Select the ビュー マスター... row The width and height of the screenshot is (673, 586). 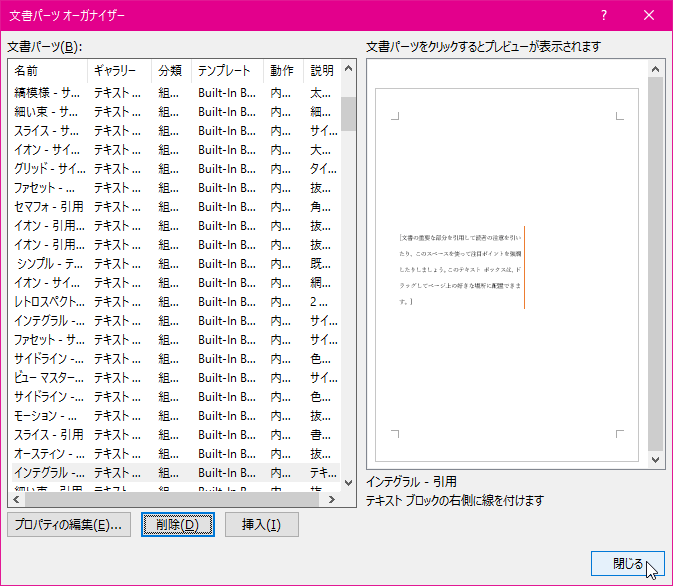pos(176,378)
